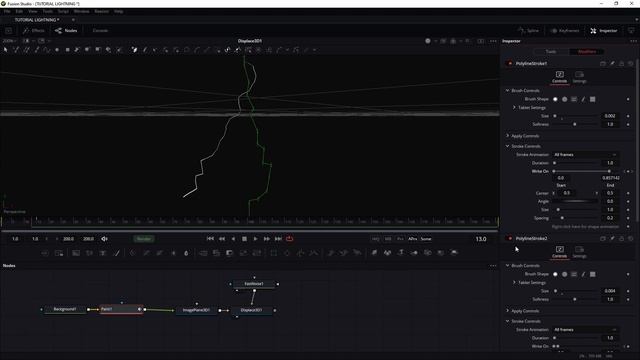Open the Help menu

coord(118,11)
